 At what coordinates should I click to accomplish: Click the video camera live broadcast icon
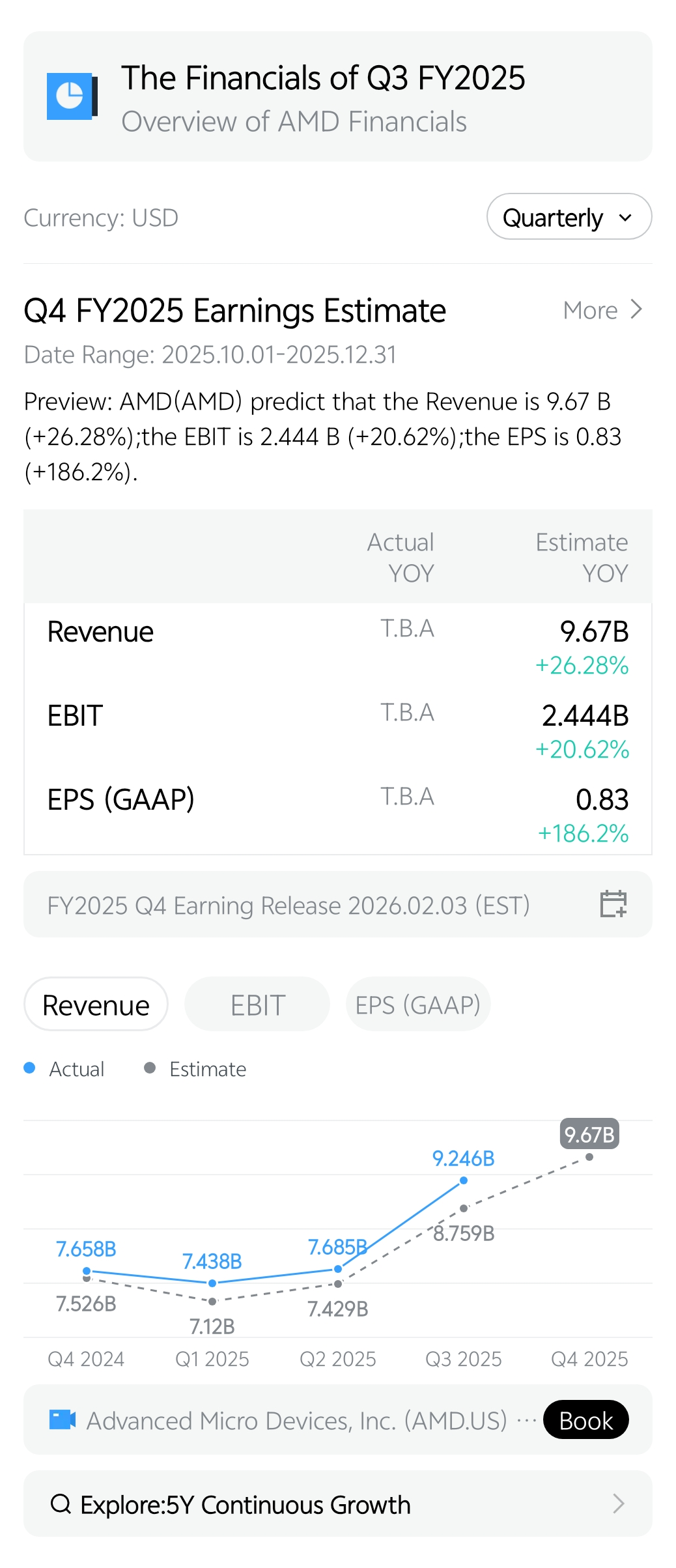pyautogui.click(x=63, y=1419)
